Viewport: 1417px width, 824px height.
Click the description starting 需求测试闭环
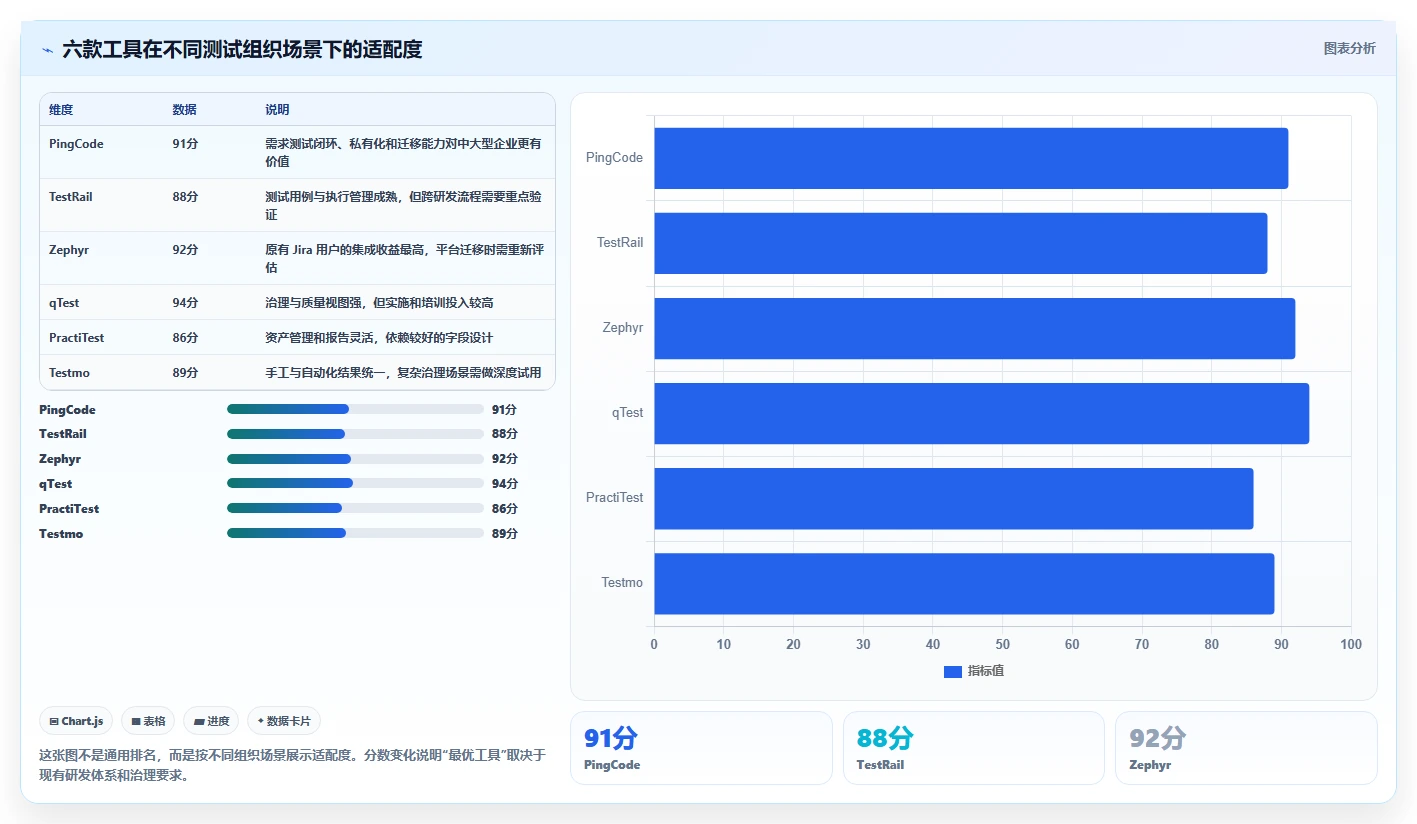pos(403,152)
